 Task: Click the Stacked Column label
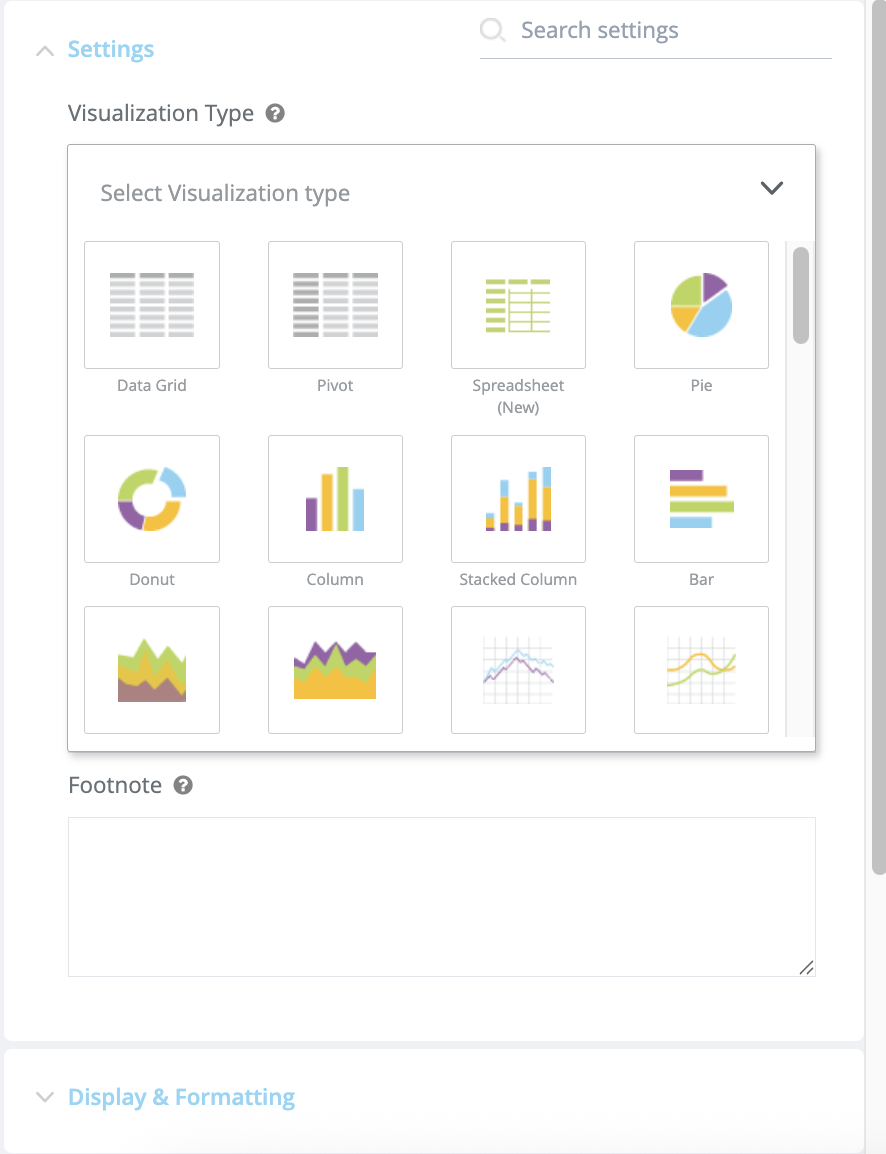[x=518, y=580]
